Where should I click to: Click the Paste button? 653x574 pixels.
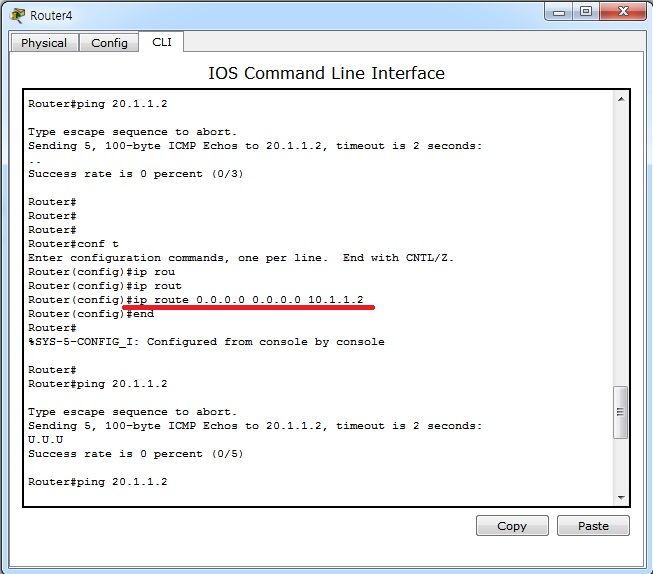pos(593,526)
